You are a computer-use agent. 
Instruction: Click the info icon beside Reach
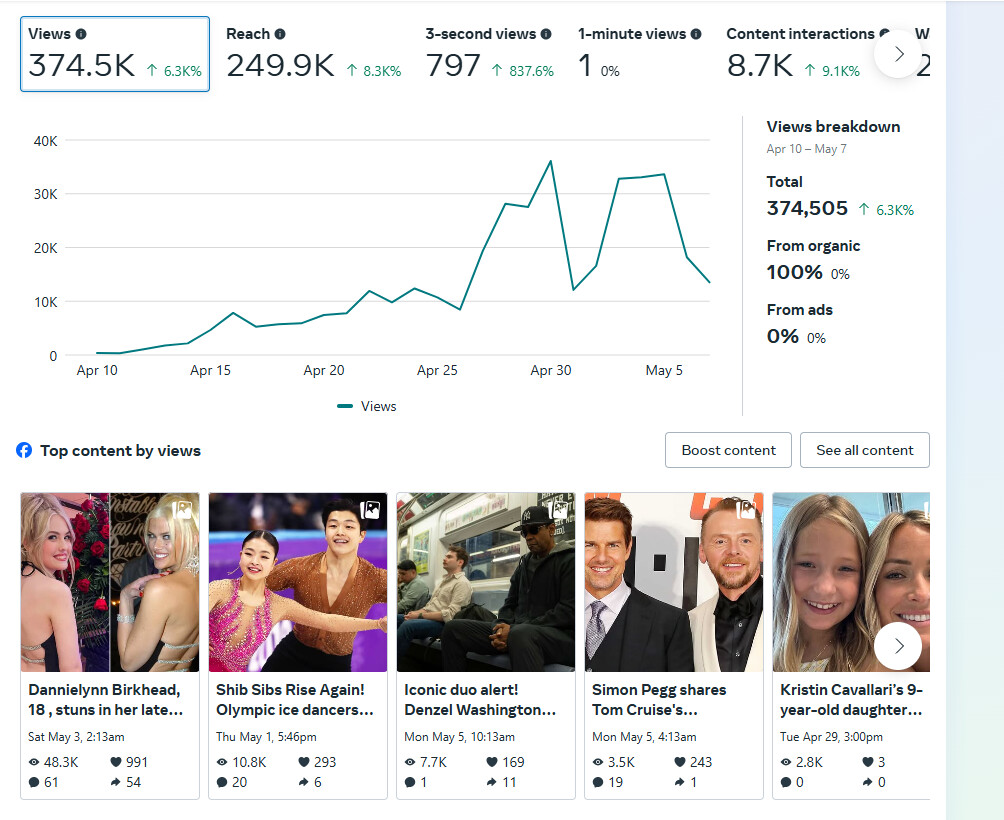click(280, 34)
